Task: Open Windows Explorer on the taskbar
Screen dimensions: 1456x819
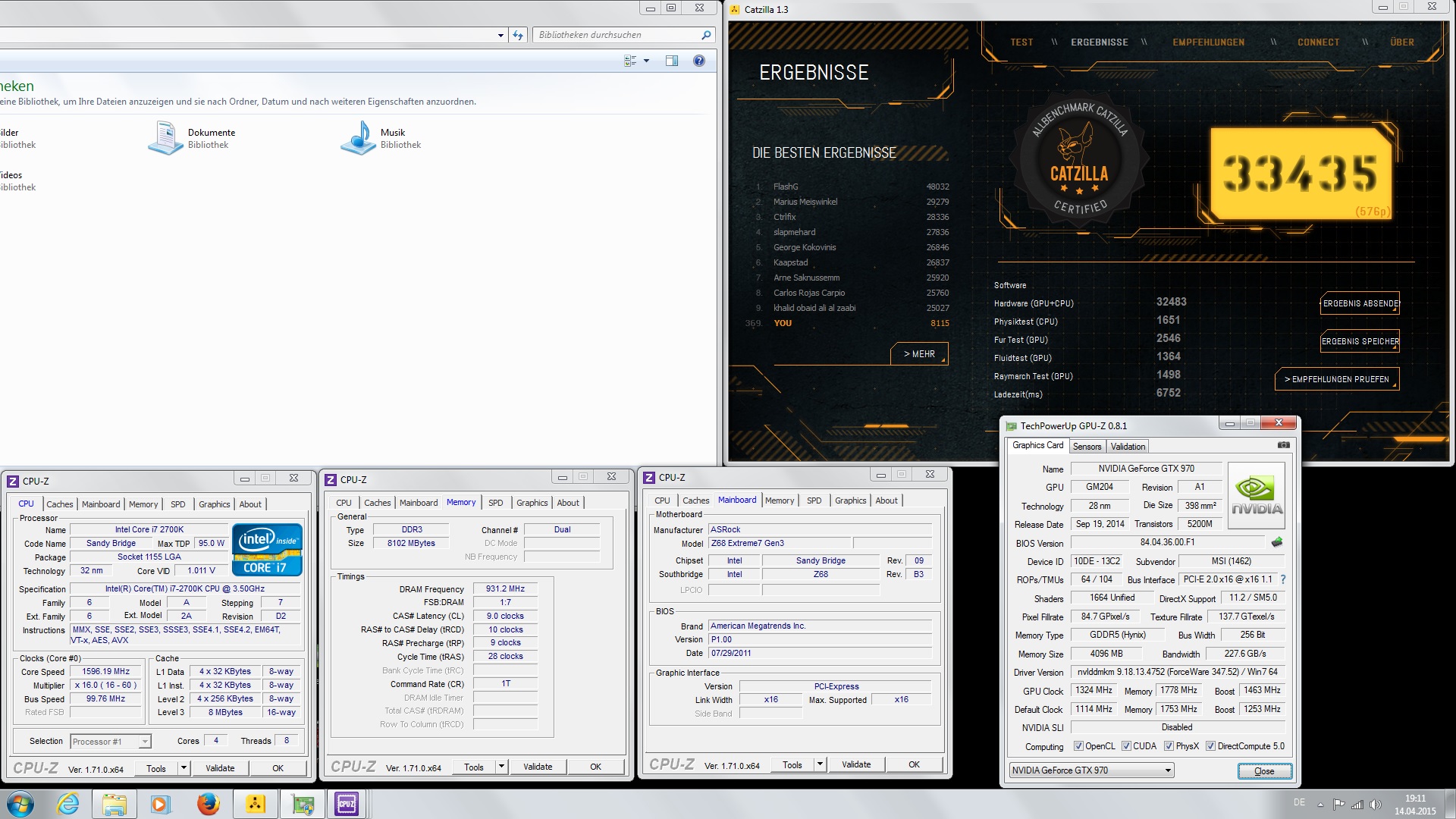Action: tap(115, 804)
